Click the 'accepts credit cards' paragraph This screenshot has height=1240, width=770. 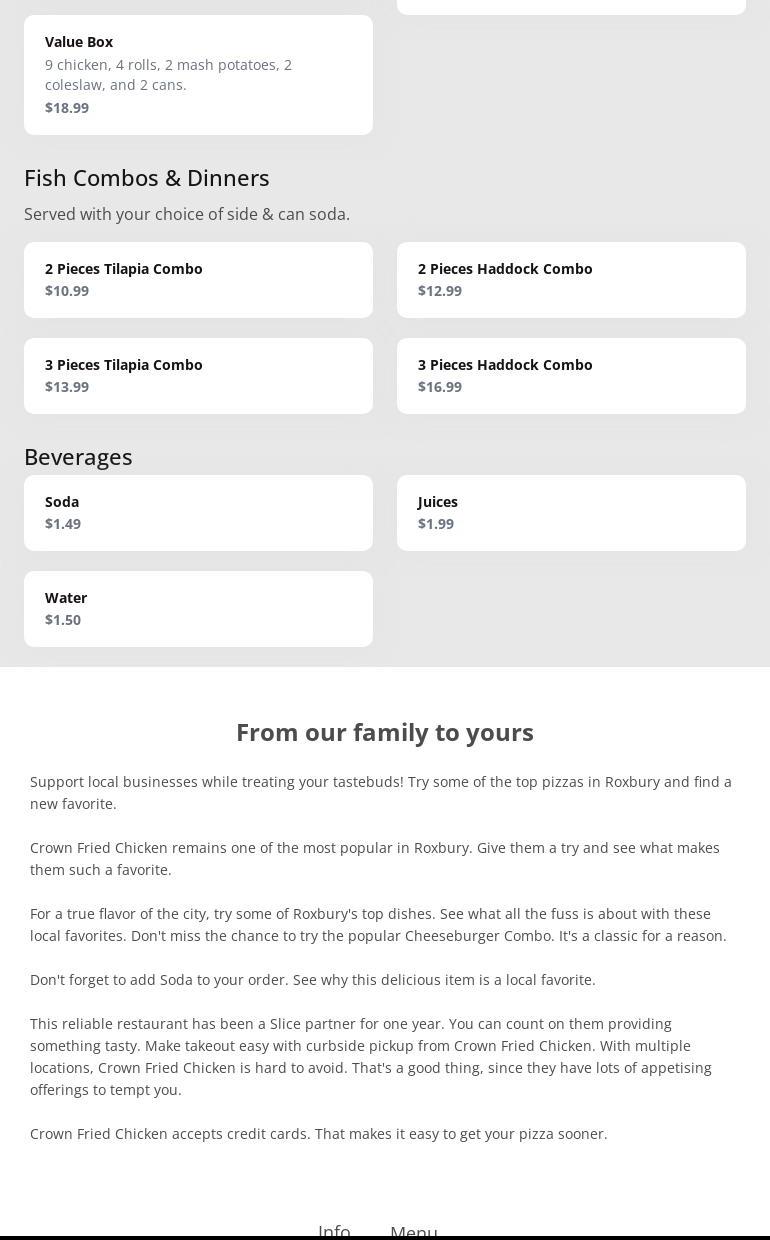(319, 1134)
